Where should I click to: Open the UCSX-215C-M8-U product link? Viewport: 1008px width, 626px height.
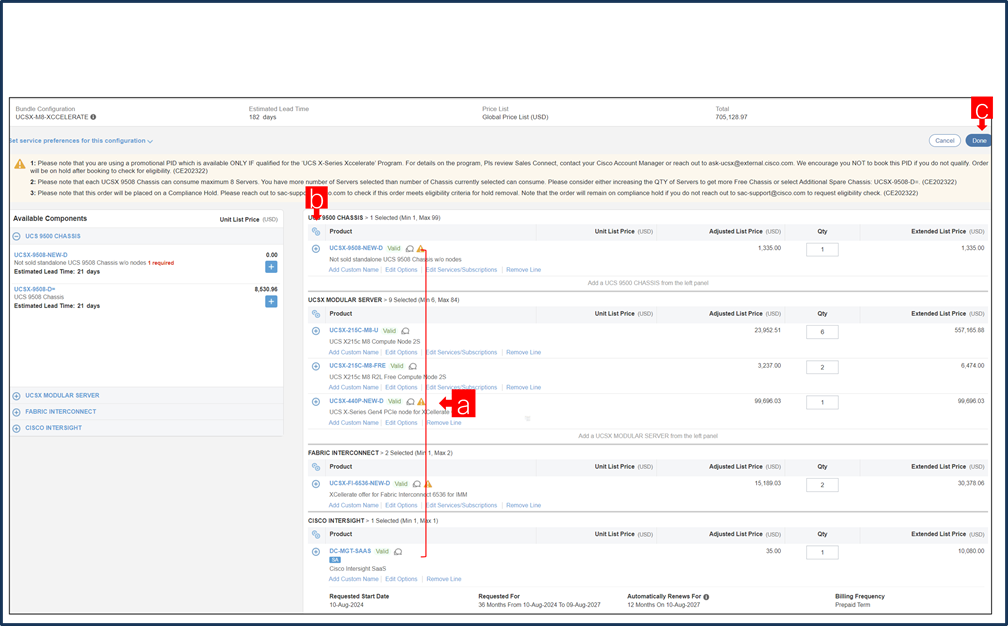coord(354,330)
